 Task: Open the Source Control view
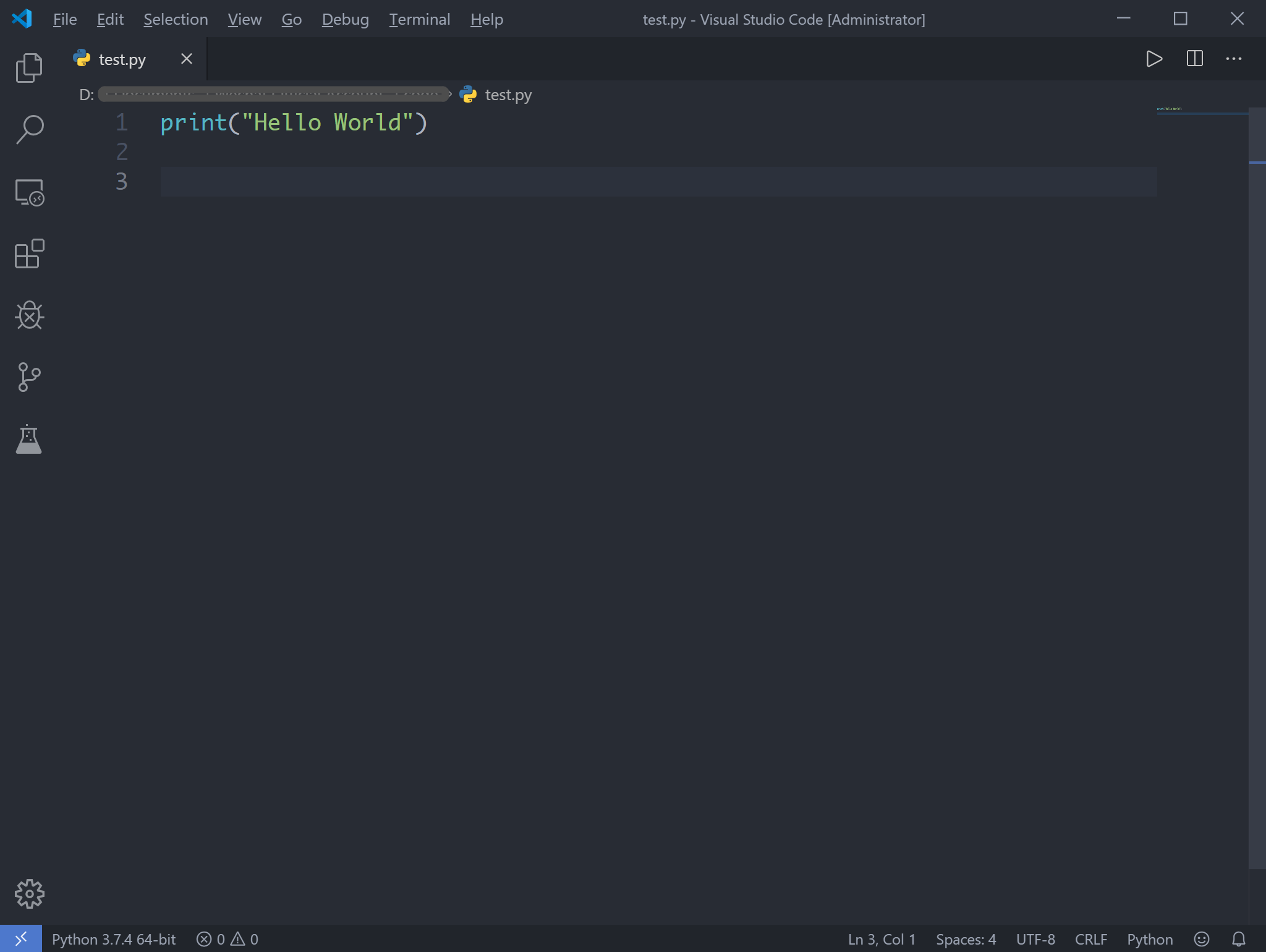pos(29,377)
